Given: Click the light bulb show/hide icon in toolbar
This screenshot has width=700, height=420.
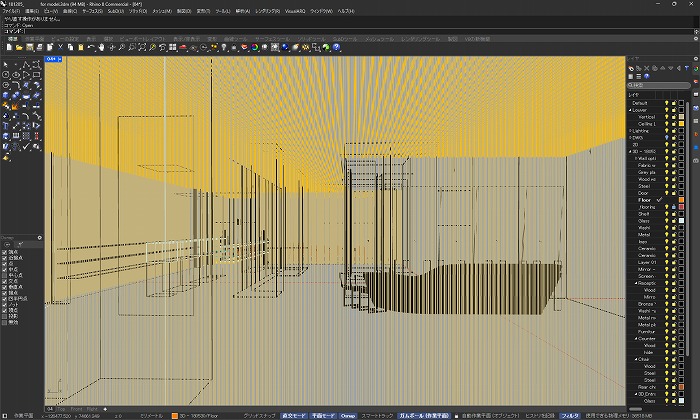Looking at the screenshot, I should point(224,47).
